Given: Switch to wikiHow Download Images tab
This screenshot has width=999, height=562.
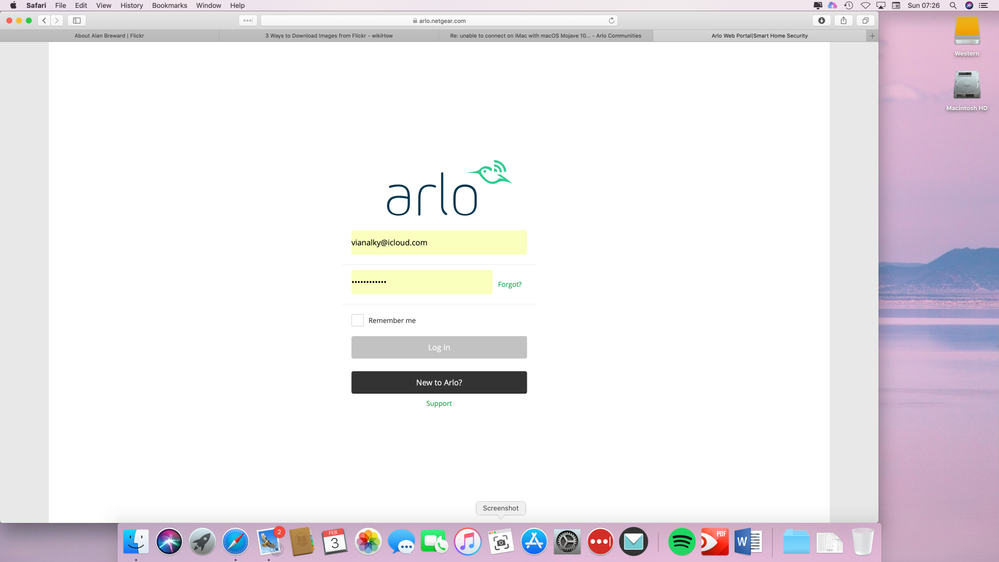Looking at the screenshot, I should (329, 36).
